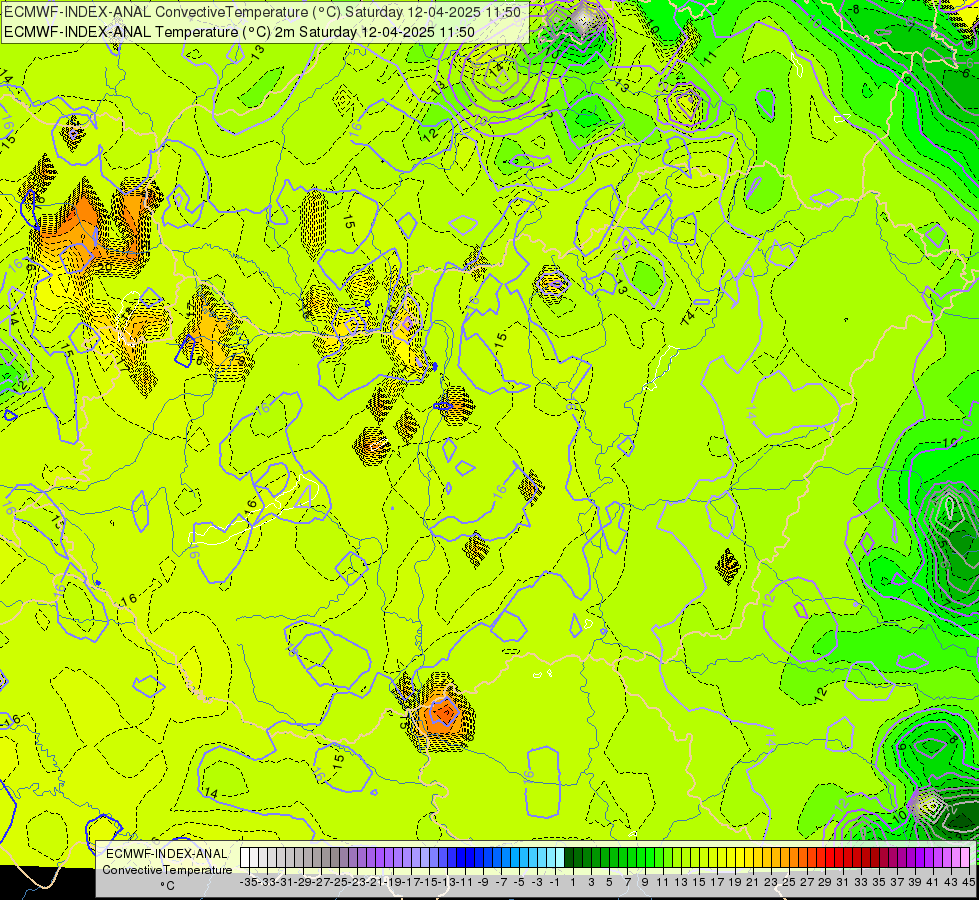Screen dimensions: 979x900
Task: Click the -25 value on the legend scale
Action: point(338,883)
